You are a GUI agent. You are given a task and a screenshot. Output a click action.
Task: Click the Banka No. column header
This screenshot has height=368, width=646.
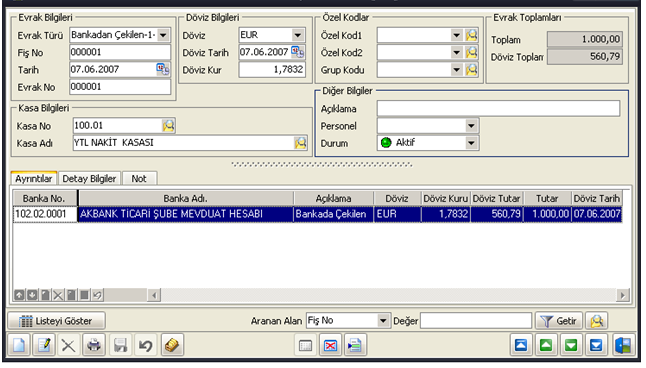coord(44,198)
